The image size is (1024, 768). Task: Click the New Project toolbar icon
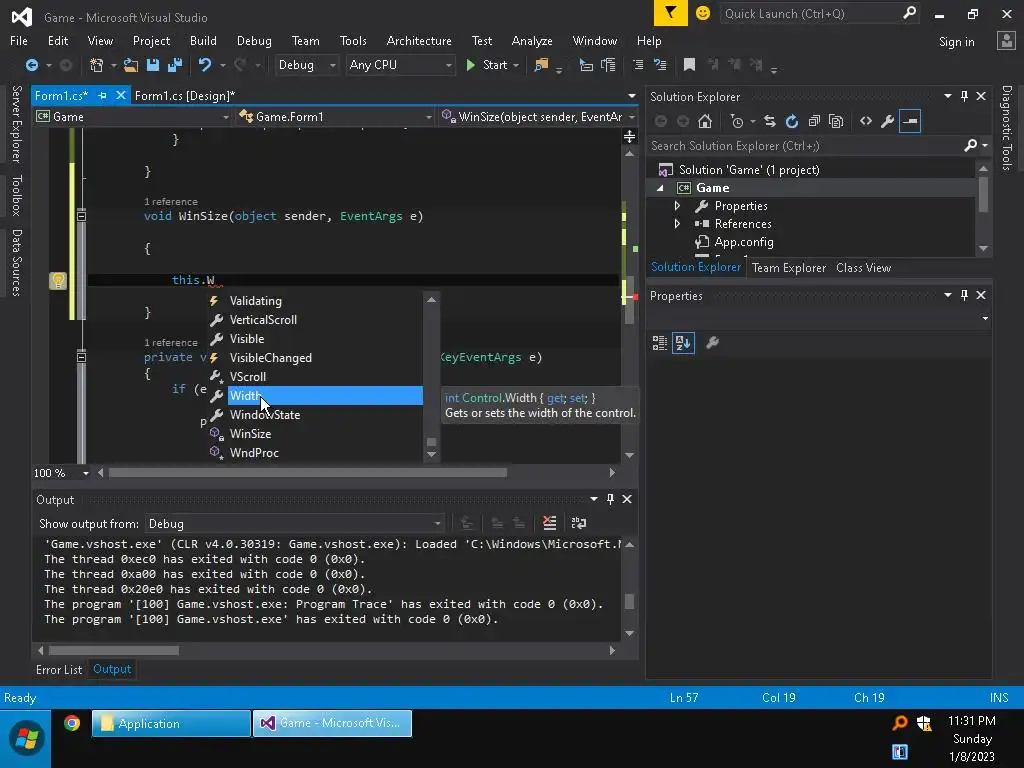pyautogui.click(x=97, y=65)
